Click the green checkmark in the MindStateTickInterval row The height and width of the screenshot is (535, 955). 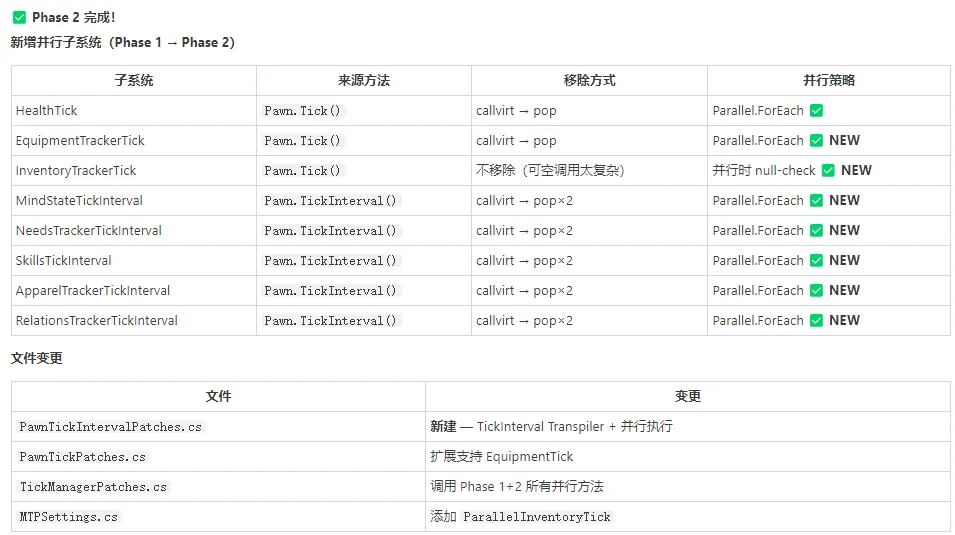pyautogui.click(x=817, y=201)
